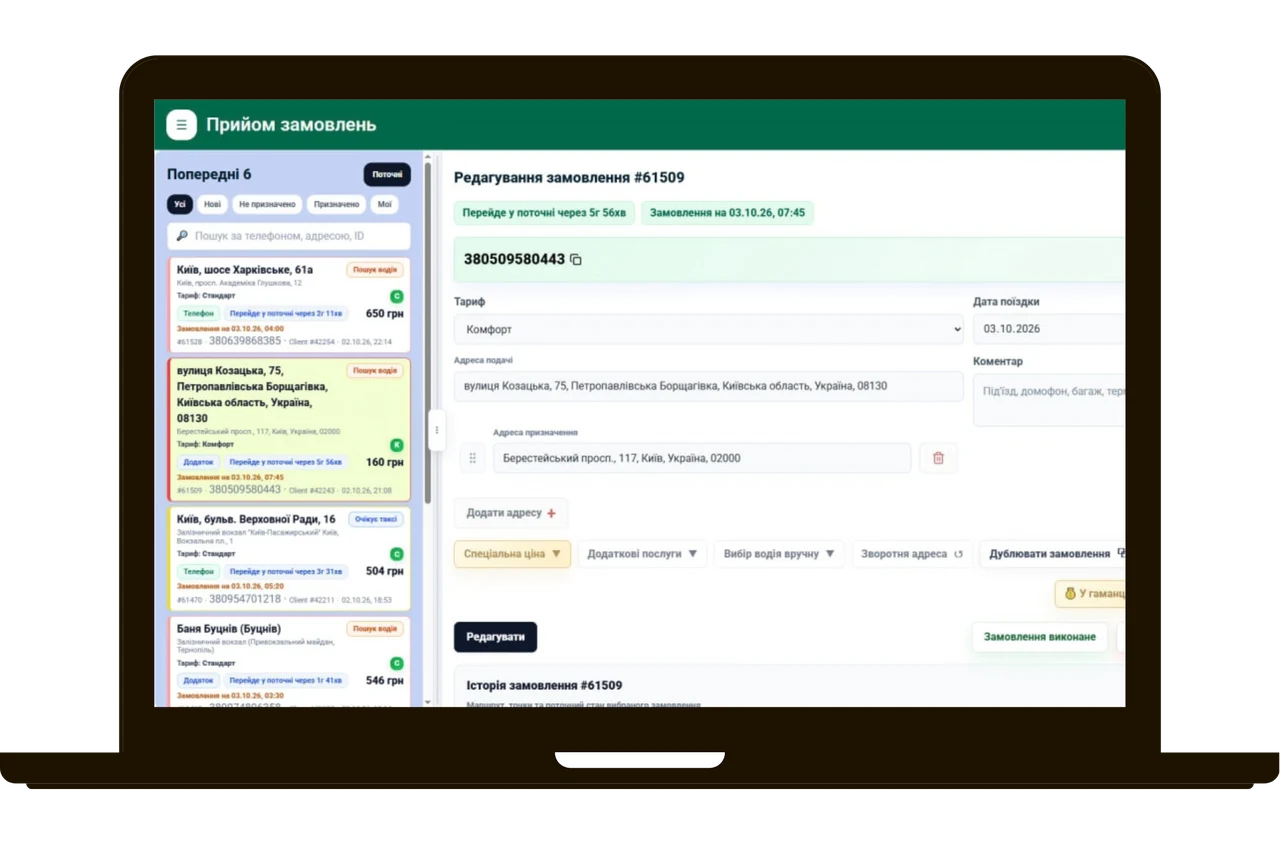
Task: Click the panel splitter handle between list and form
Action: [436, 430]
